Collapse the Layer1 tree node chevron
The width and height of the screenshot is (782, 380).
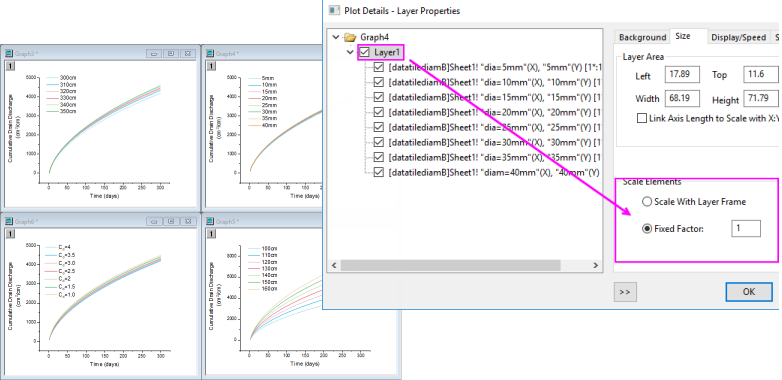tap(351, 52)
